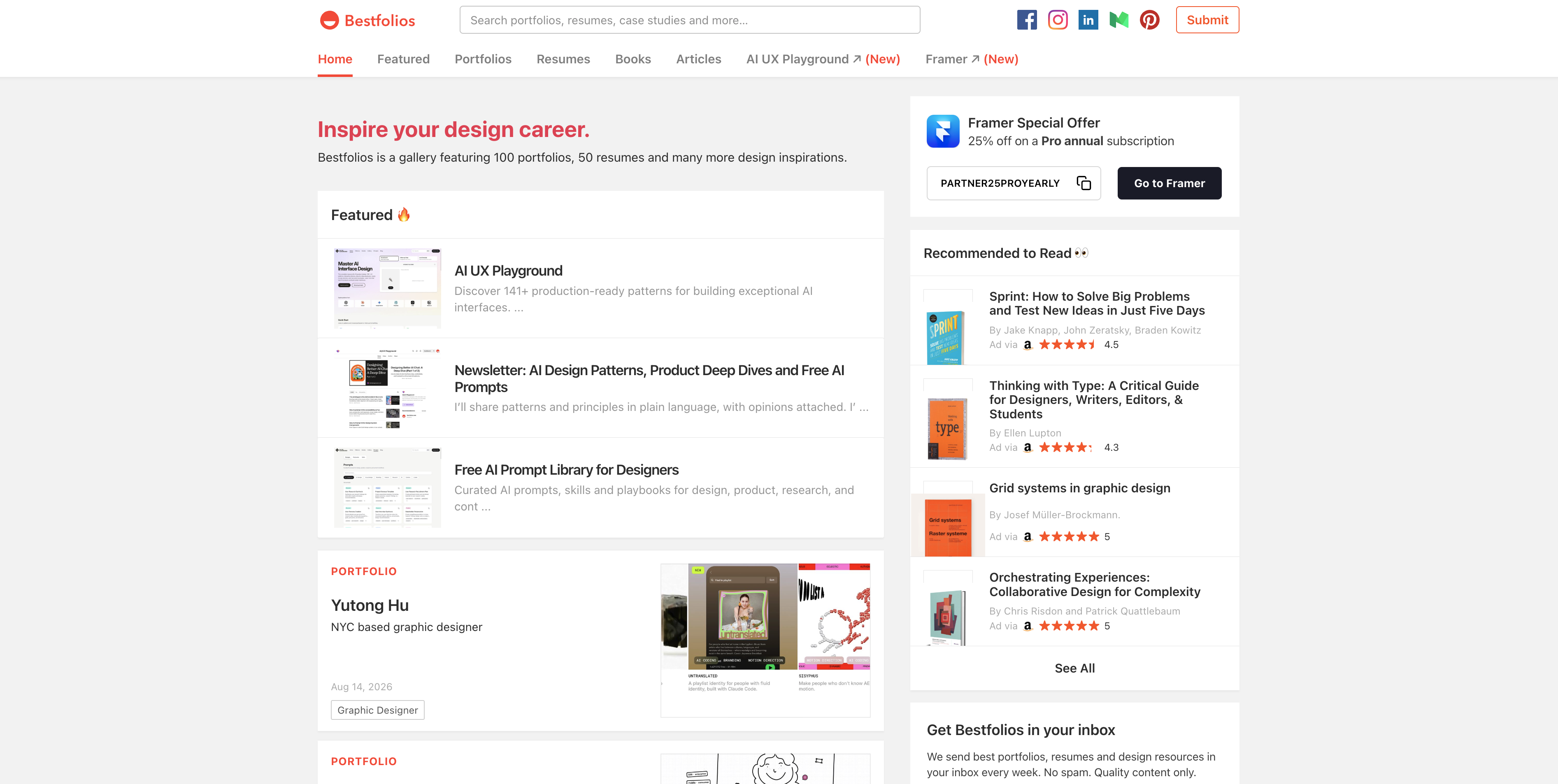
Task: Open the Resumes tab
Action: tap(563, 59)
